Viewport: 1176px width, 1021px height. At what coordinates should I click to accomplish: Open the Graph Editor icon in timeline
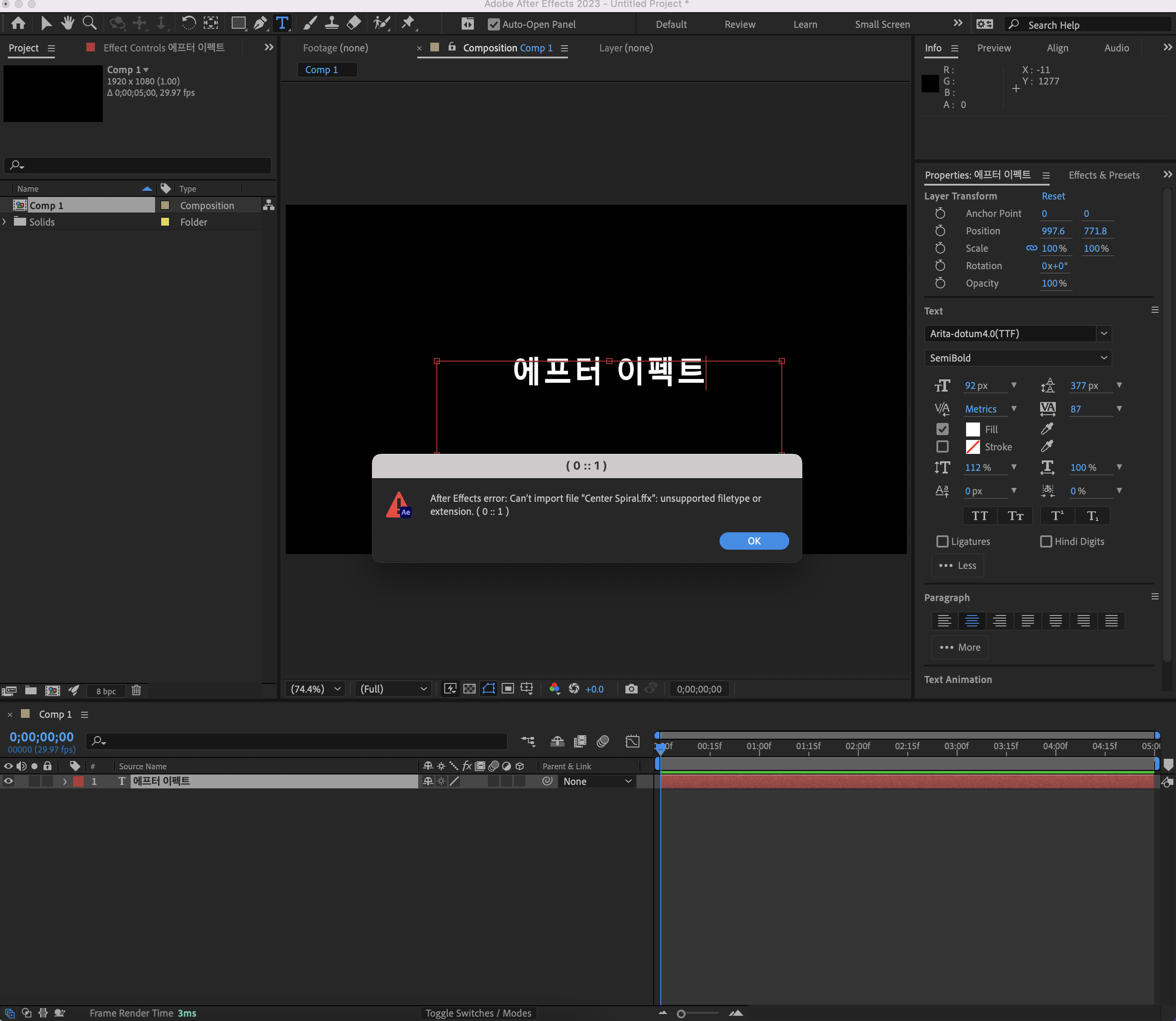tap(632, 741)
